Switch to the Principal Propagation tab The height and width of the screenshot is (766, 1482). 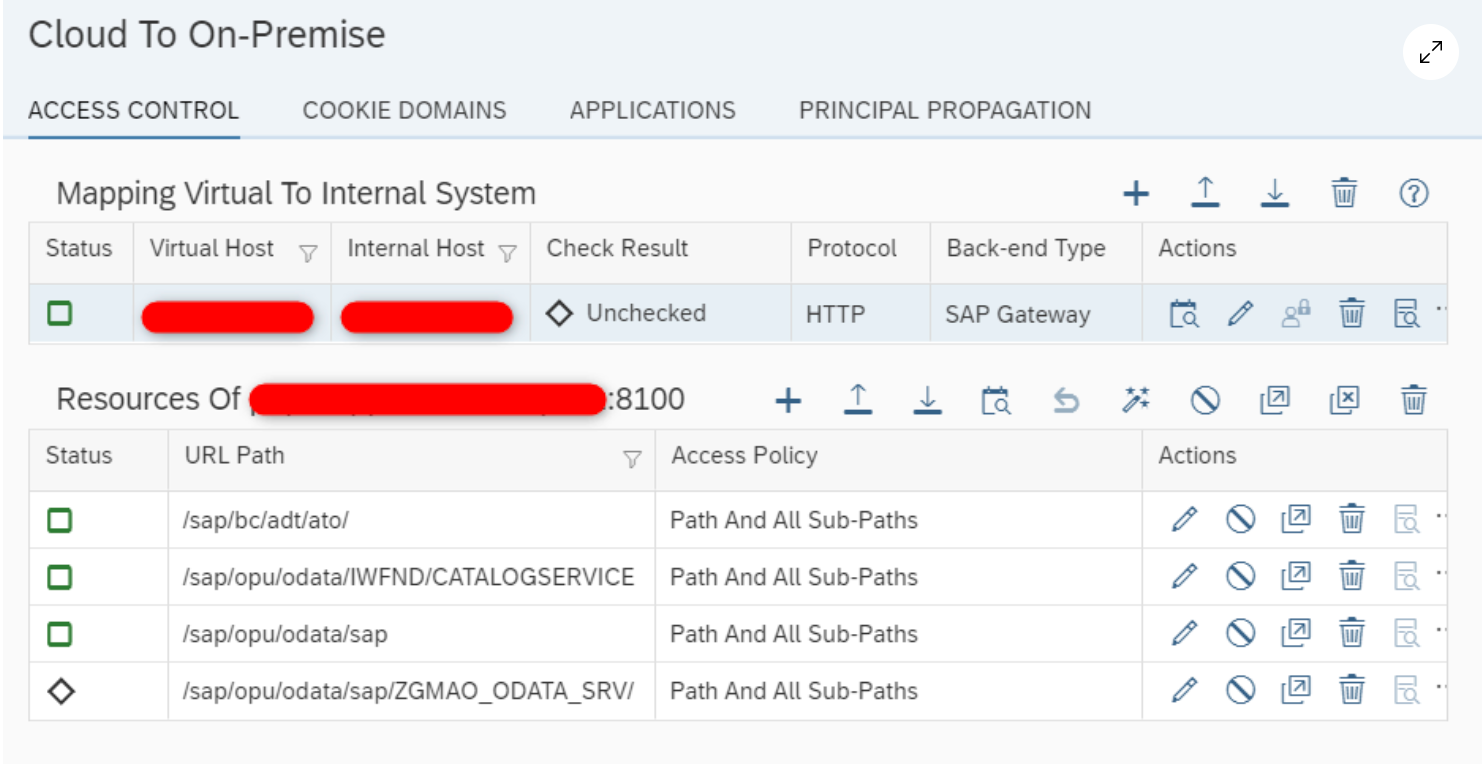[x=944, y=110]
